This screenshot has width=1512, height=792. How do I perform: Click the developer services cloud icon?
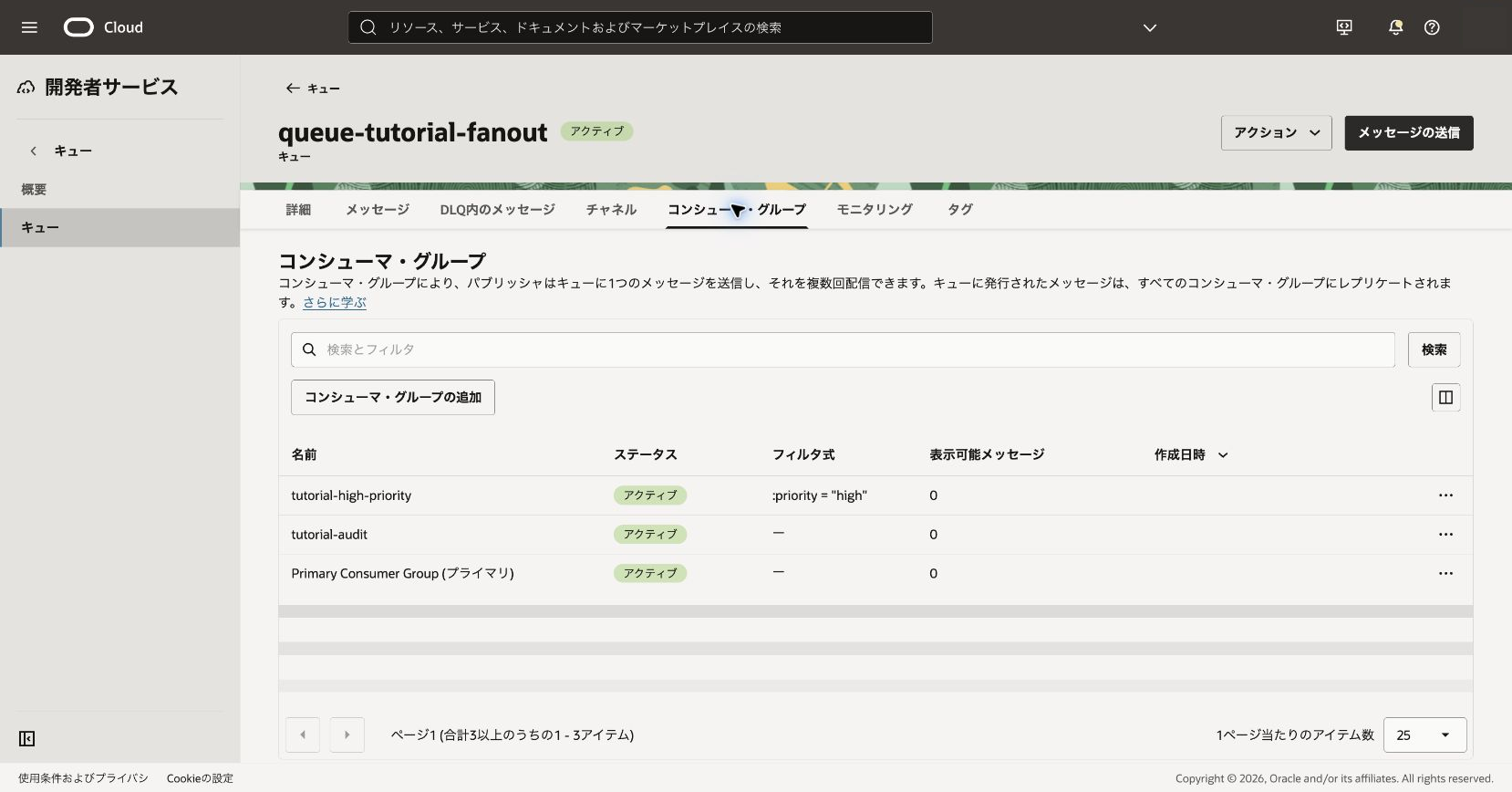point(26,88)
